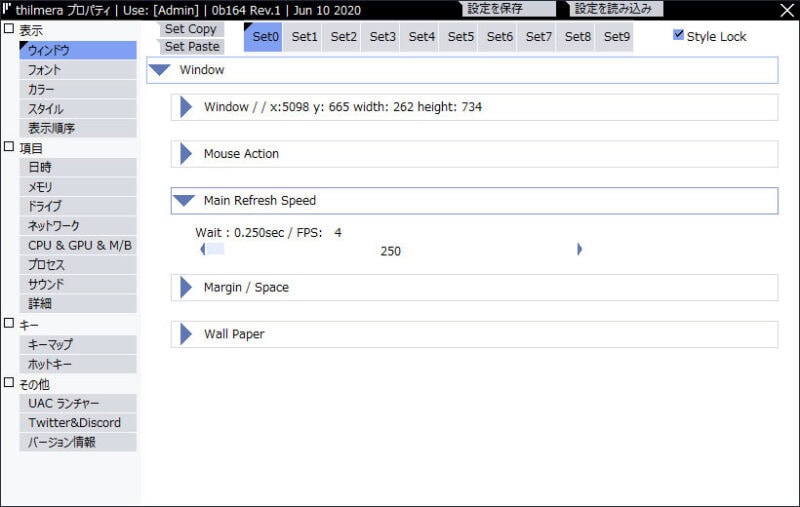Select ウィンドウ in the sidebar
This screenshot has width=800, height=507.
(x=78, y=50)
